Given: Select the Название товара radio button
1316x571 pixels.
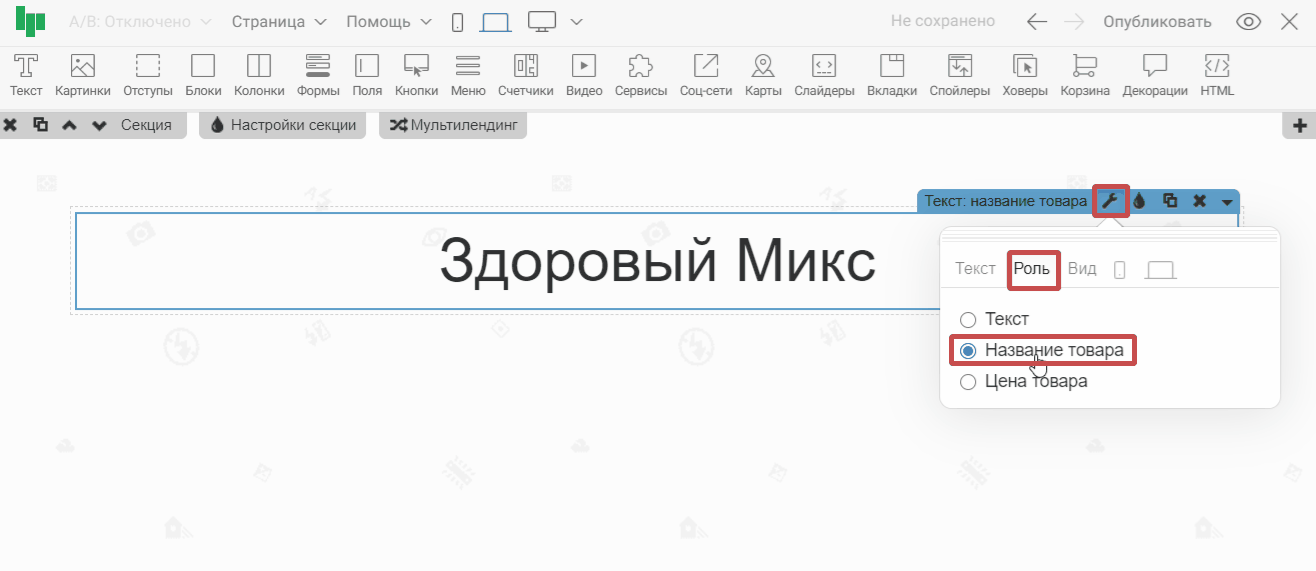Looking at the screenshot, I should [968, 351].
